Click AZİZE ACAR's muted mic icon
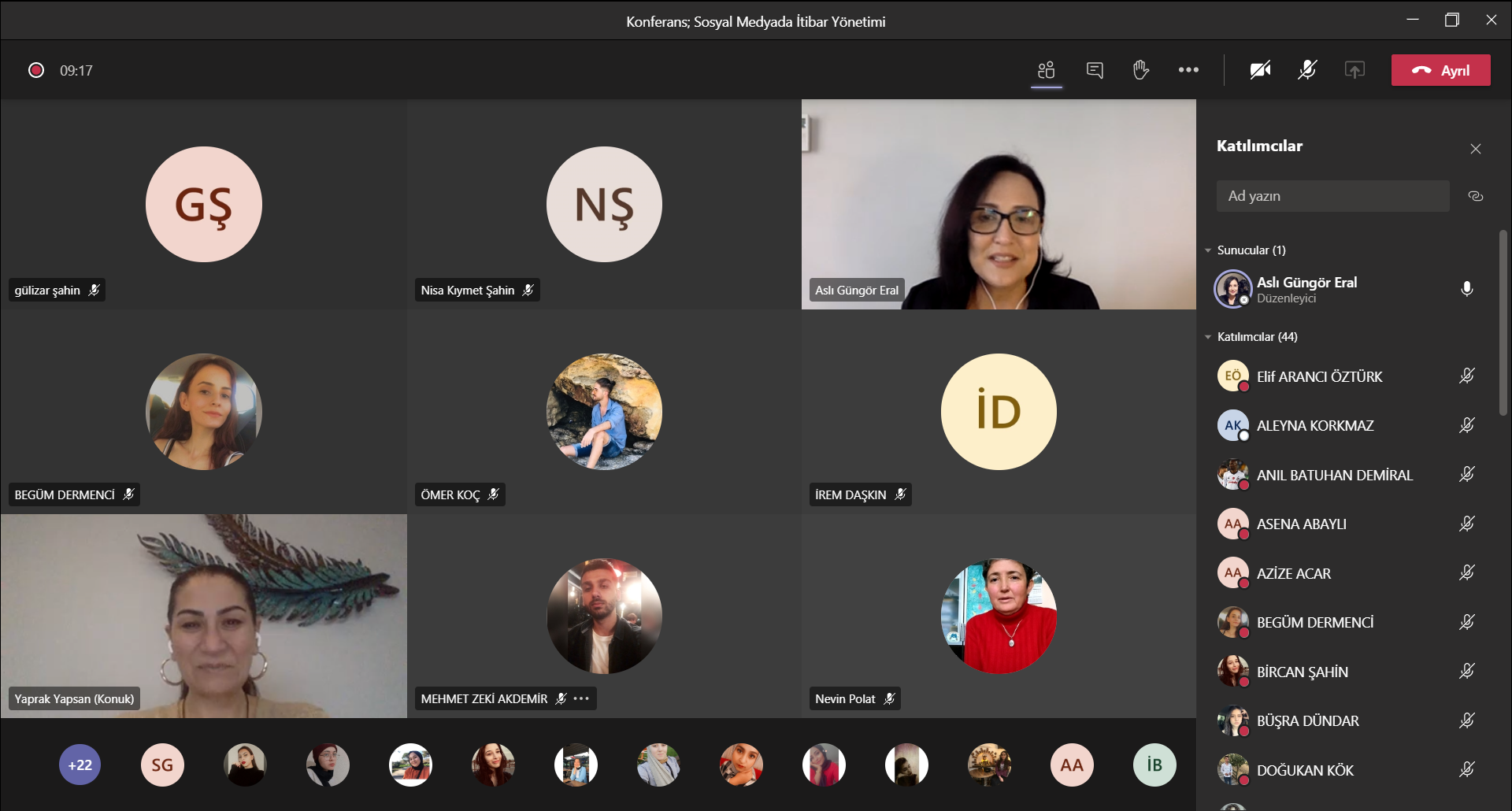 pos(1467,573)
